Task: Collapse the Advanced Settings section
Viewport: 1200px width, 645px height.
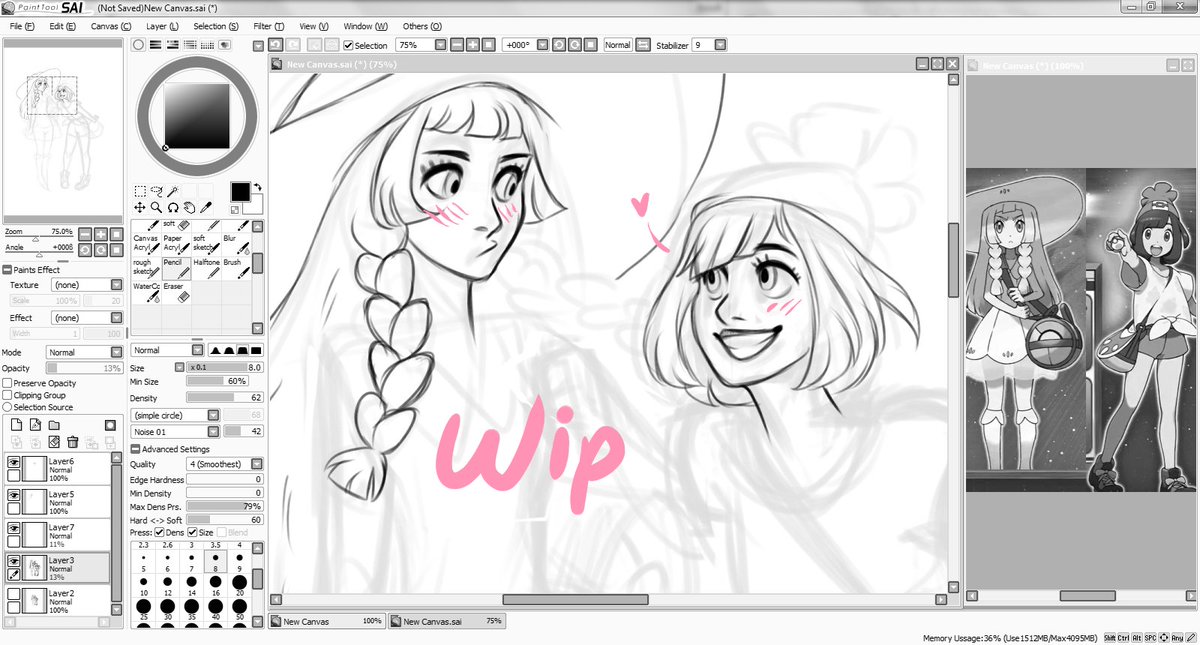Action: coord(136,449)
